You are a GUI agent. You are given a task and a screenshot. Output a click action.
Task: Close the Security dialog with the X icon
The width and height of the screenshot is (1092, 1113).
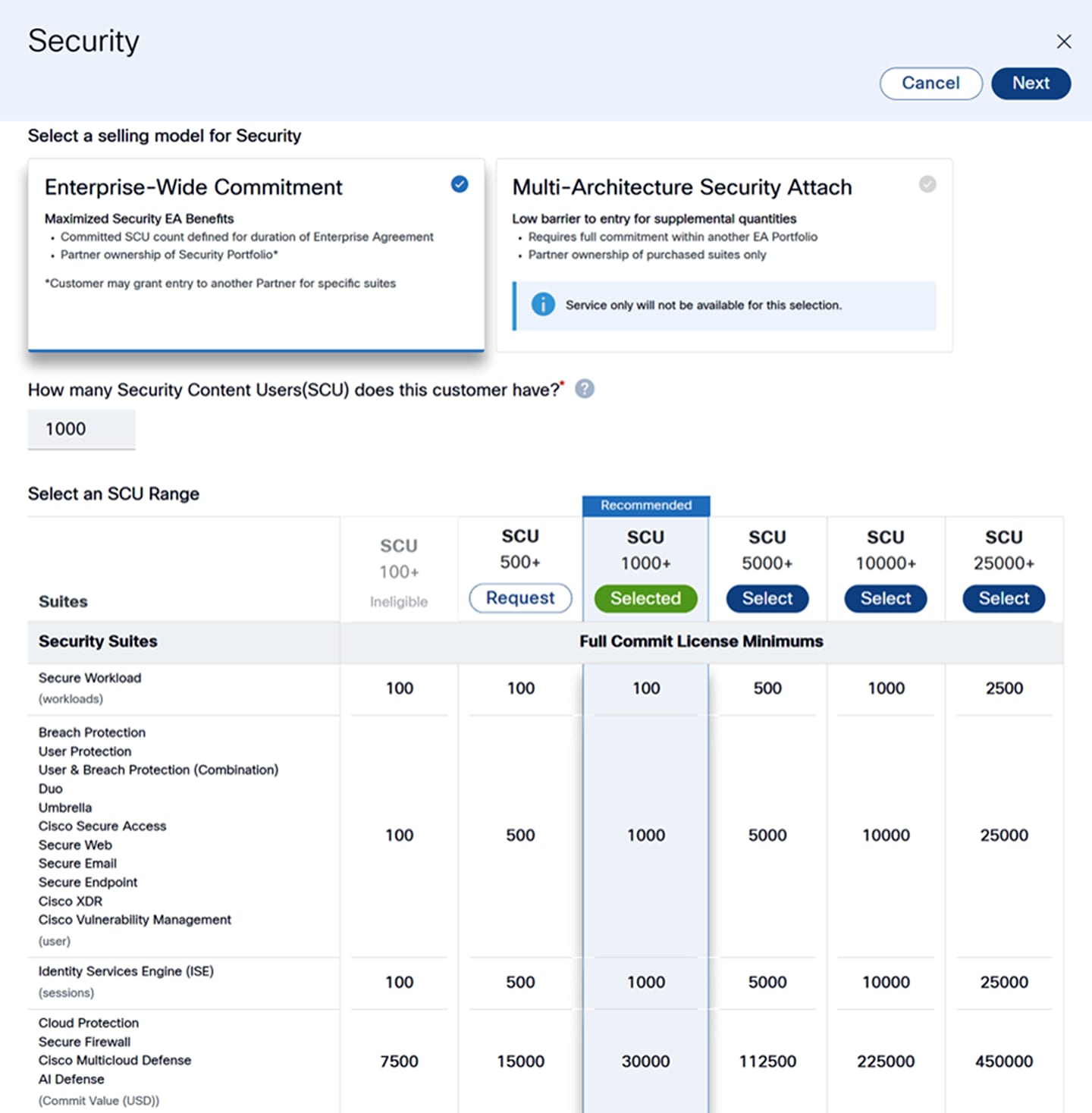(1064, 42)
